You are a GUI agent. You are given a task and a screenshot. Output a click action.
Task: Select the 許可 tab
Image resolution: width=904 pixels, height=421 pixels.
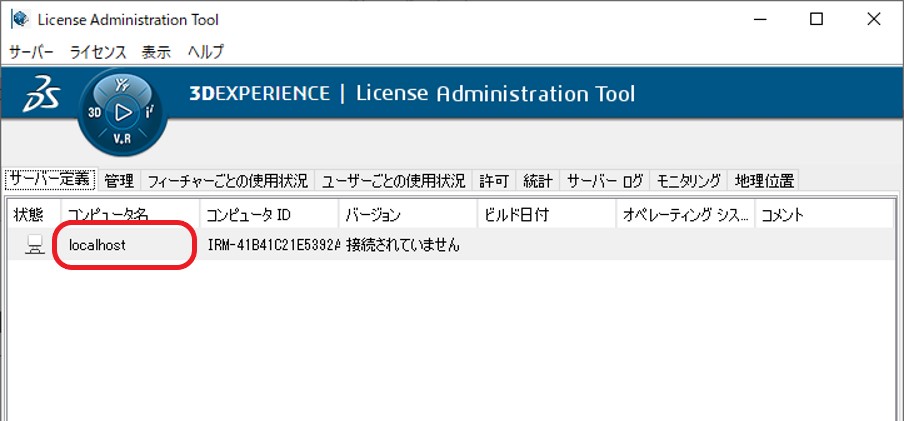494,181
